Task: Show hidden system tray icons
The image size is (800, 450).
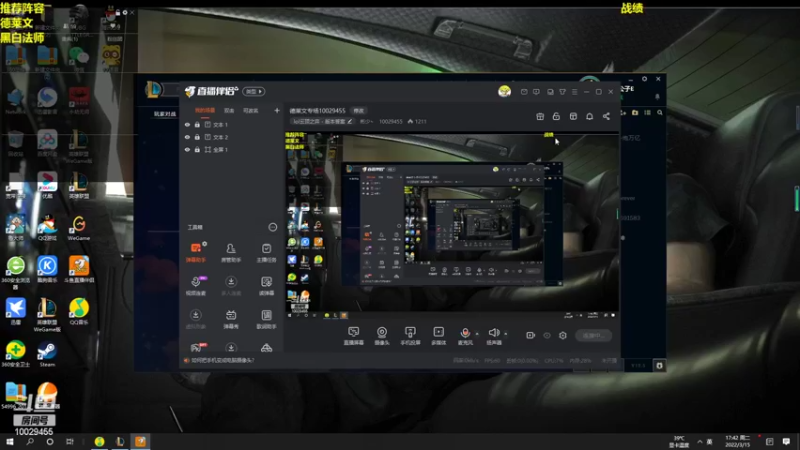Action: [x=699, y=442]
